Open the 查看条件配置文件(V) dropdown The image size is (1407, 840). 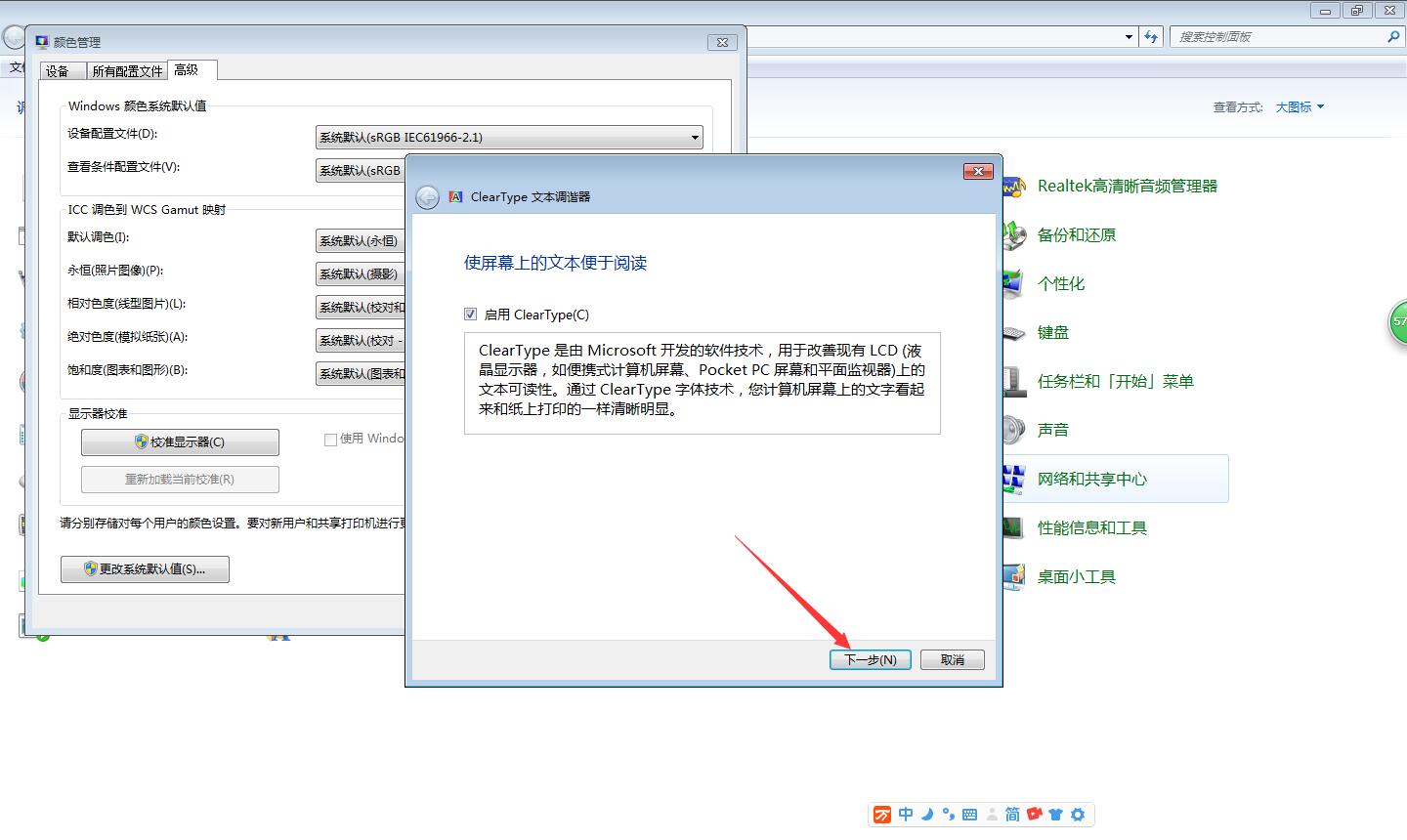[x=360, y=171]
